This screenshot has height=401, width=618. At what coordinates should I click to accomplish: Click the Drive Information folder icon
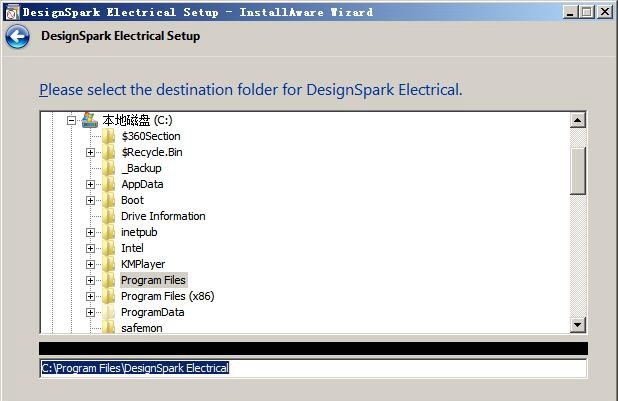[x=108, y=216]
